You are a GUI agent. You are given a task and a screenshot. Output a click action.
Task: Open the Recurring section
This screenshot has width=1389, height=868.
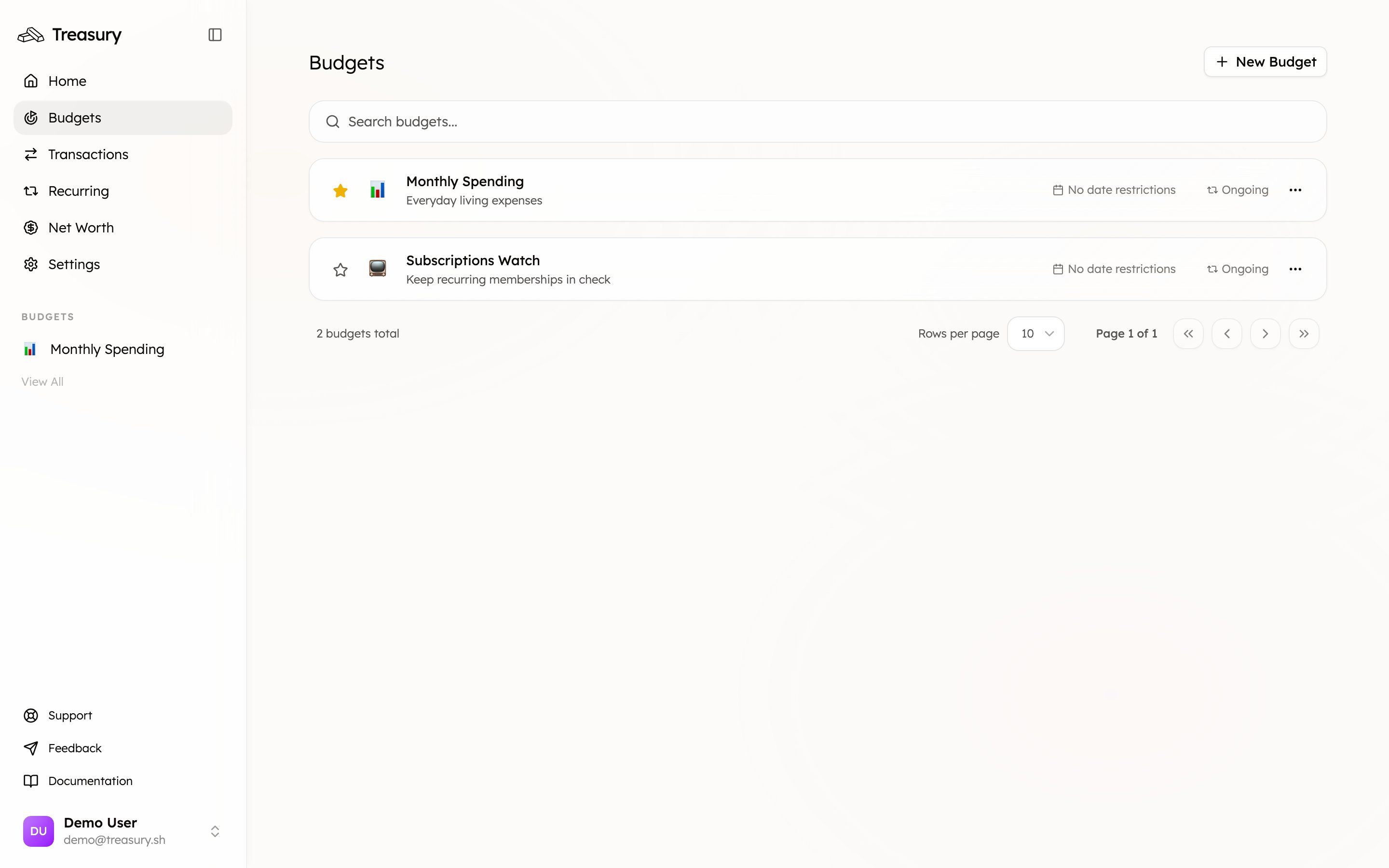coord(123,191)
